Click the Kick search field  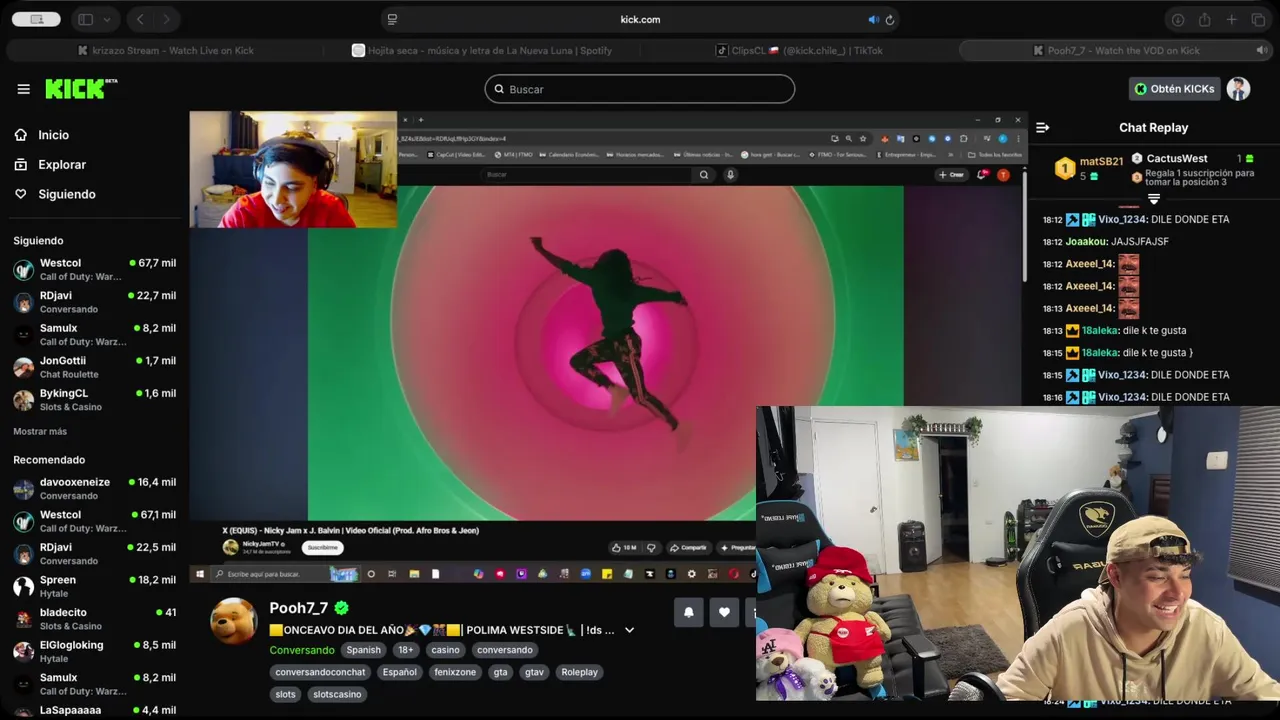640,89
